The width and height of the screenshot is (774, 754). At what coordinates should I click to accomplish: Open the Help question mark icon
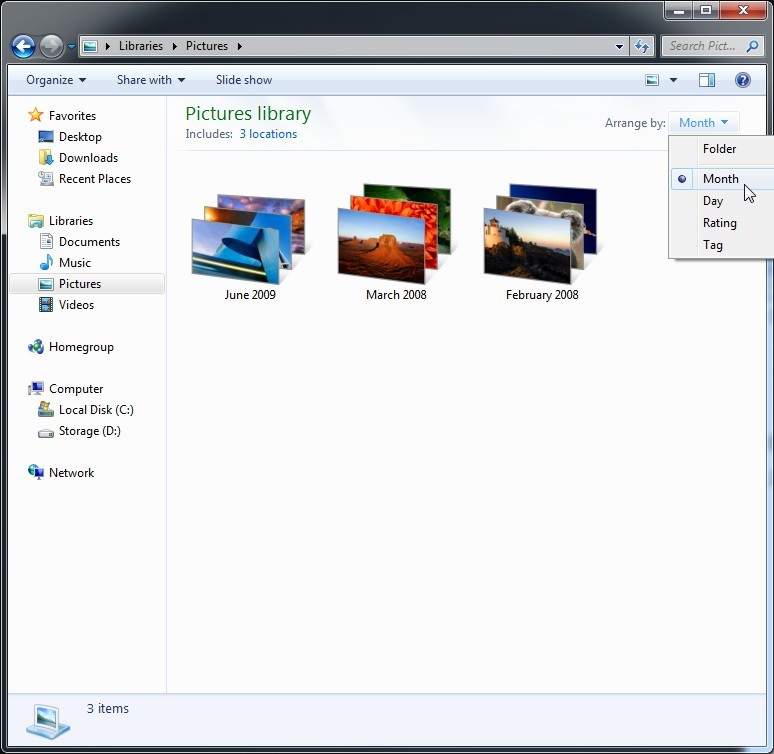coord(743,80)
